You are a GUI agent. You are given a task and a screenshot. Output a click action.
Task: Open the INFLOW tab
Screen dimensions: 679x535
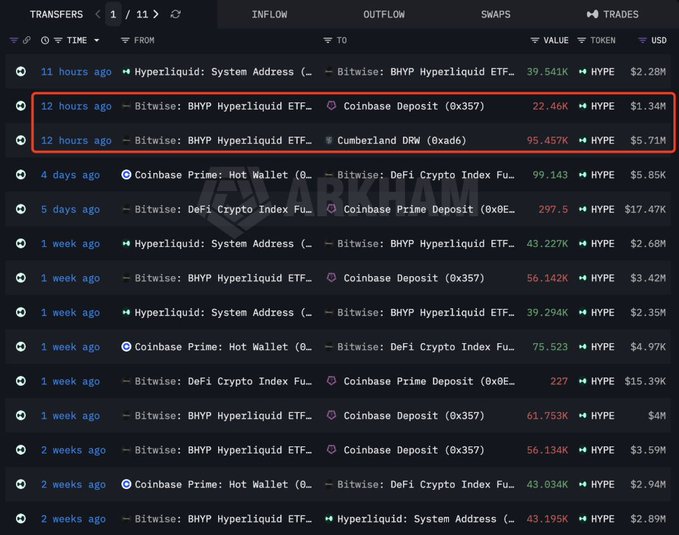tap(269, 14)
